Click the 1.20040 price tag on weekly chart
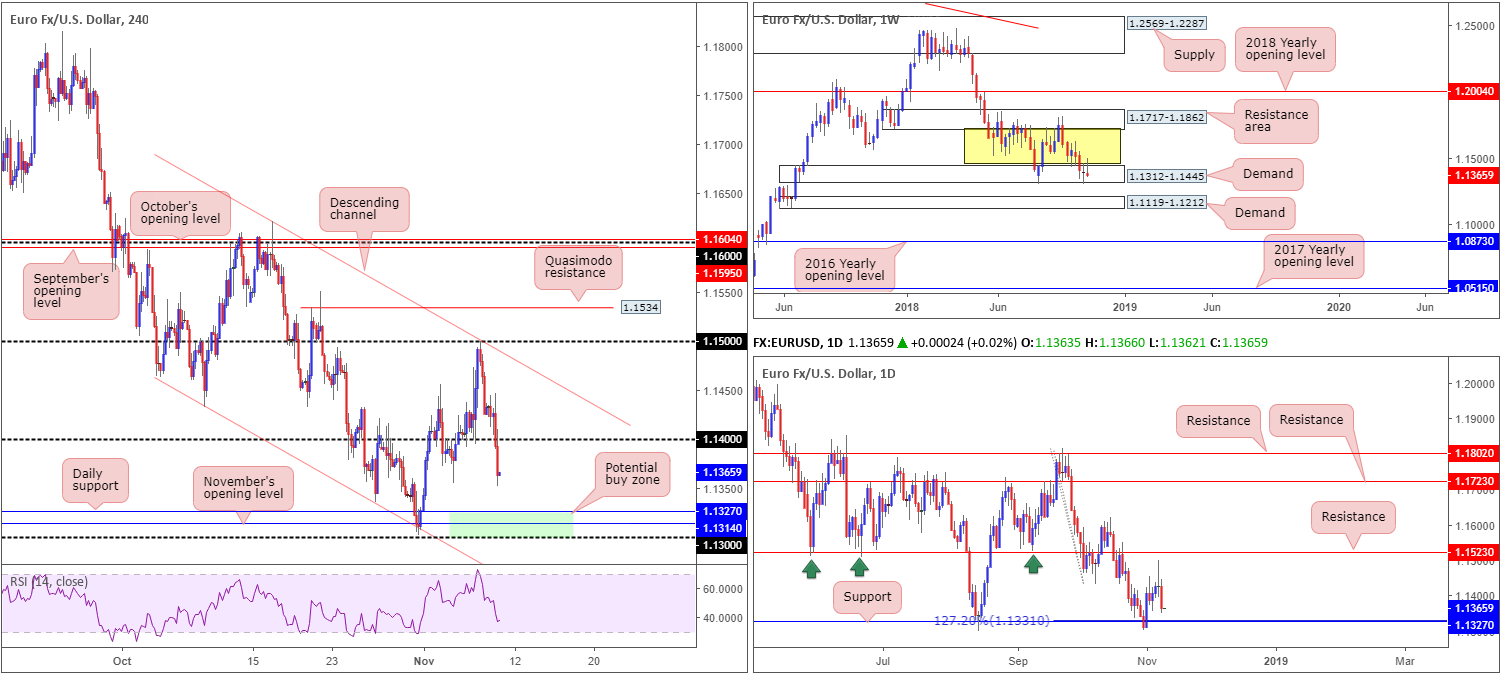Image resolution: width=1501 pixels, height=675 pixels. pos(1474,91)
